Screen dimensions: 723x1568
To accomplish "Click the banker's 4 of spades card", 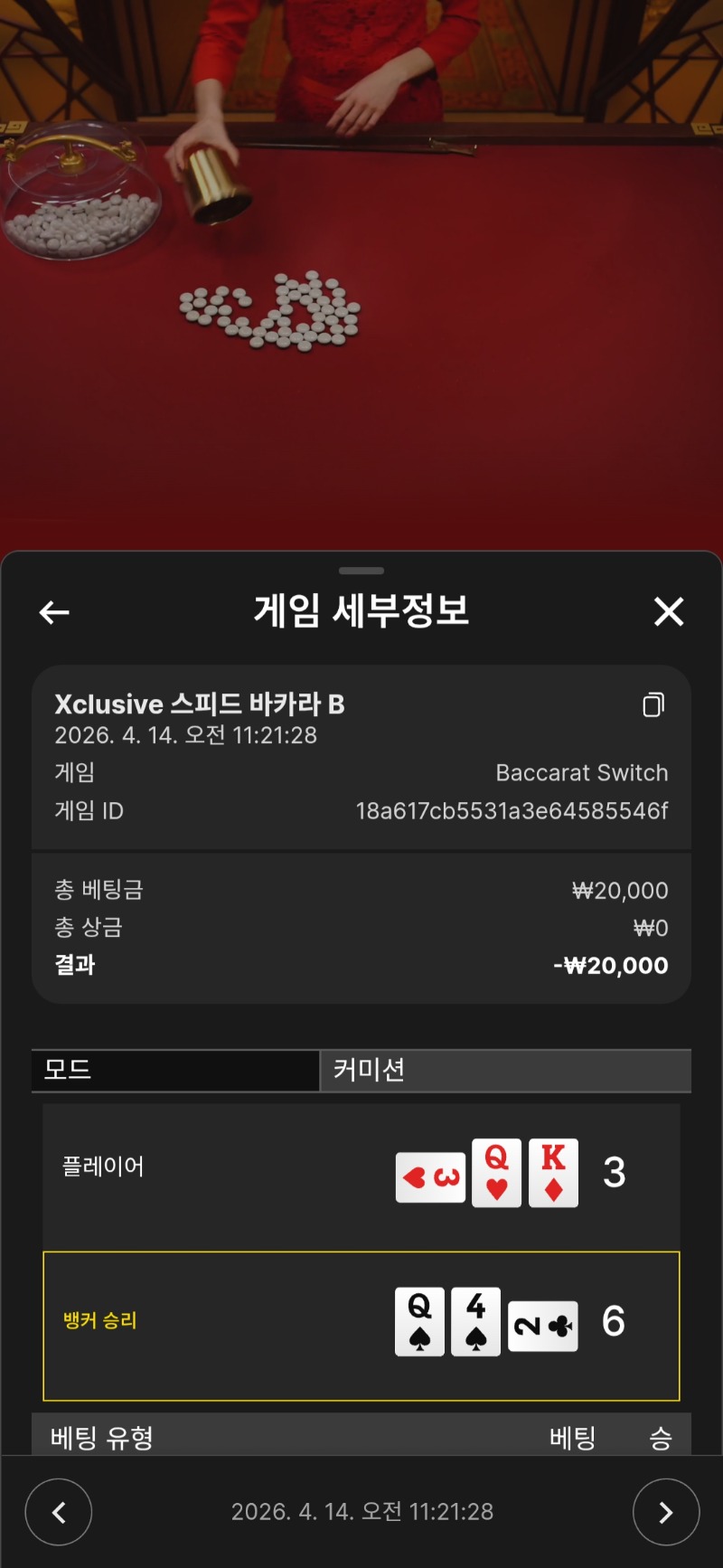I will [476, 1321].
